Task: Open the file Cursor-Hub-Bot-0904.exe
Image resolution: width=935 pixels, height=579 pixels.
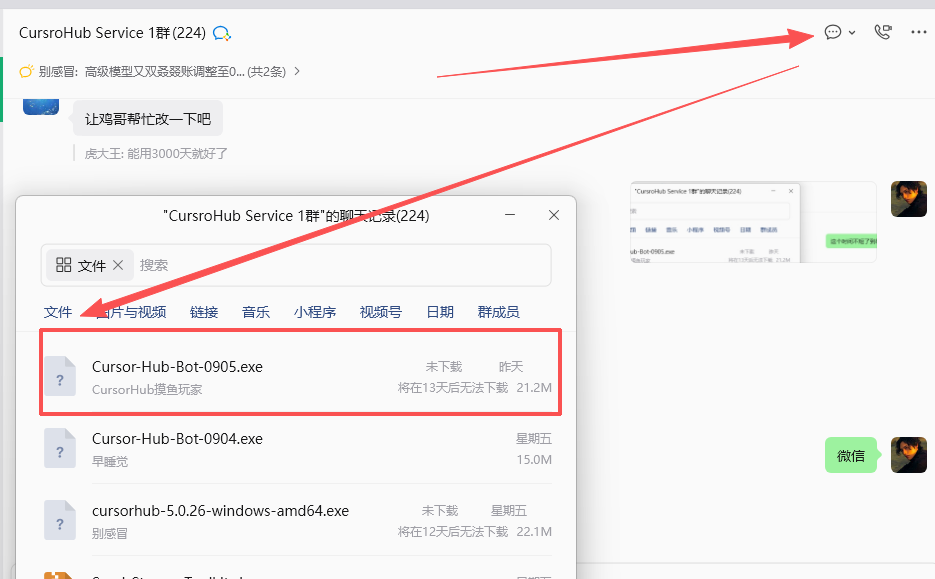Action: point(177,439)
